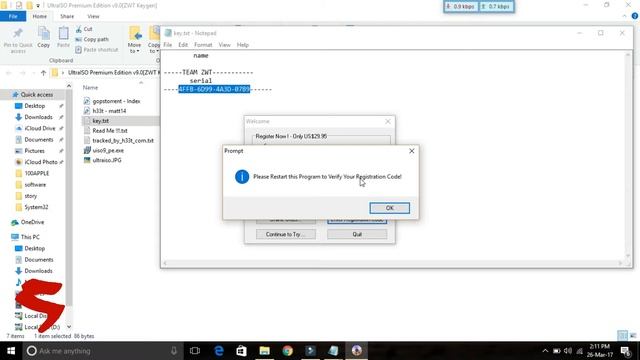Screen dimensions: 640x360
Task: Open the Move to dropdown
Action: pos(134,40)
